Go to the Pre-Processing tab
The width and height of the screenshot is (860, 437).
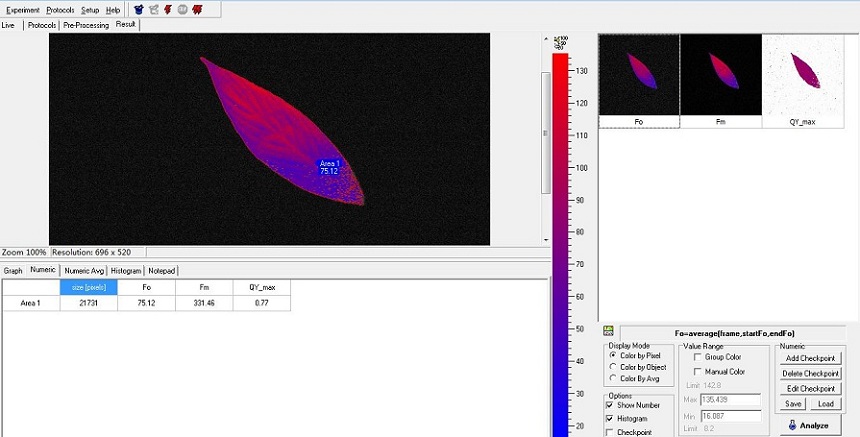(x=86, y=25)
